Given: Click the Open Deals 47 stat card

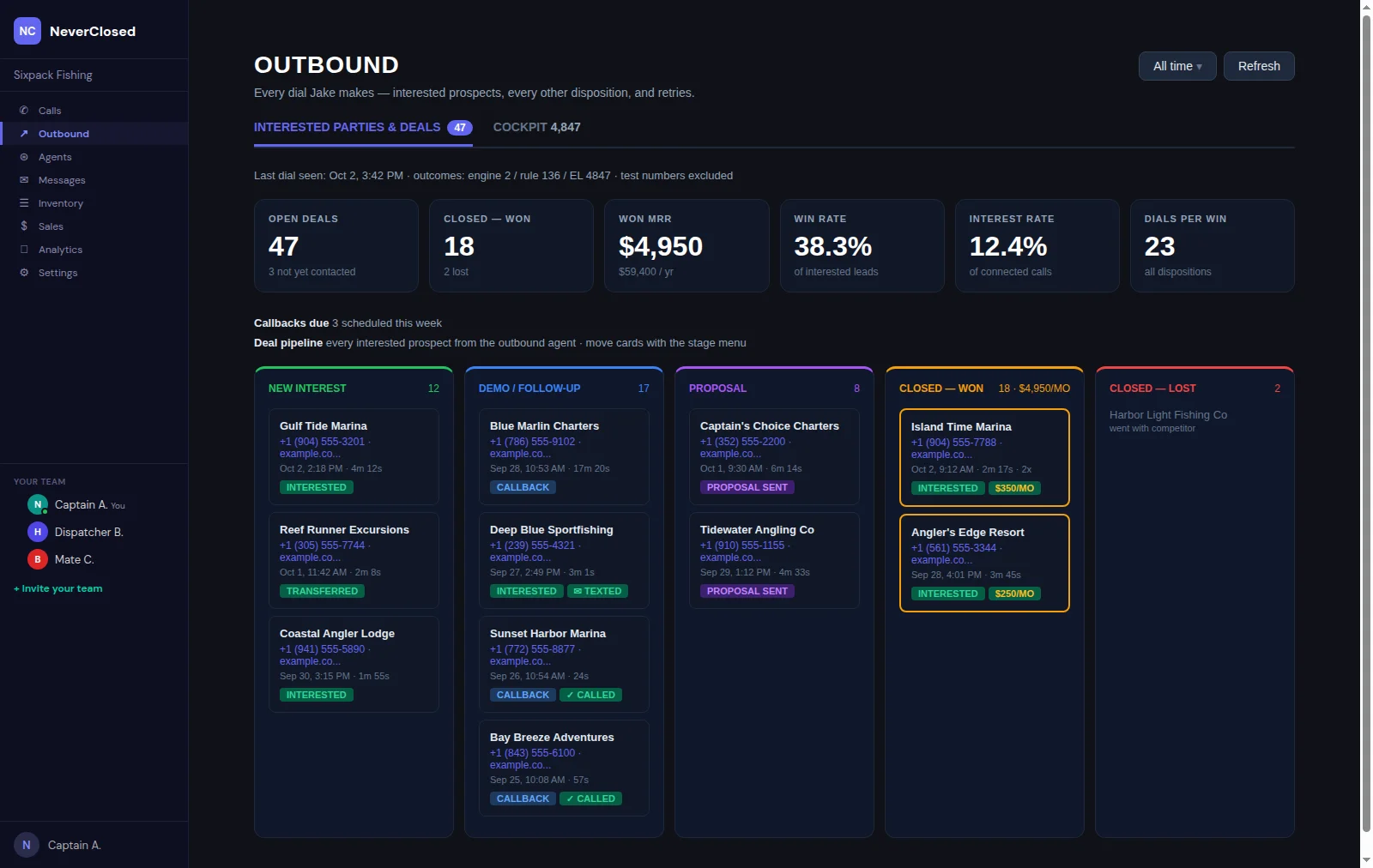Looking at the screenshot, I should click(x=336, y=245).
